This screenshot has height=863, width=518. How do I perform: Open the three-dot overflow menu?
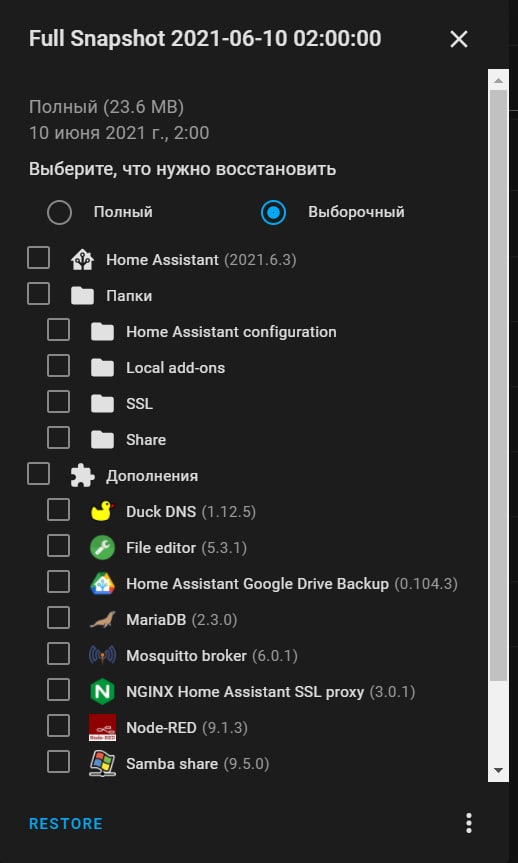(x=468, y=823)
